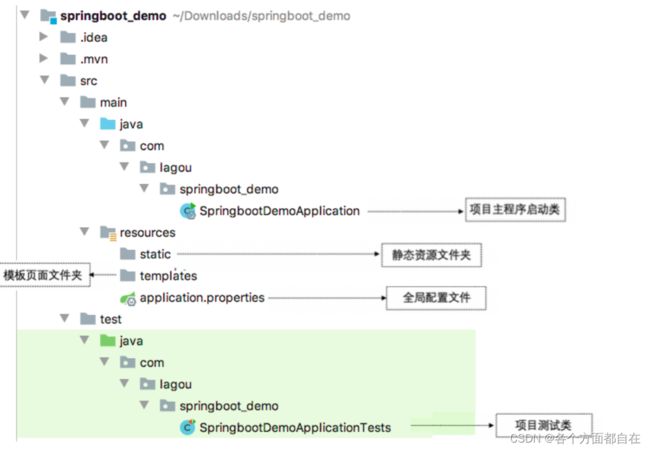The width and height of the screenshot is (650, 450).
Task: Click the 项目主程序启动类 annotation label
Action: point(516,210)
